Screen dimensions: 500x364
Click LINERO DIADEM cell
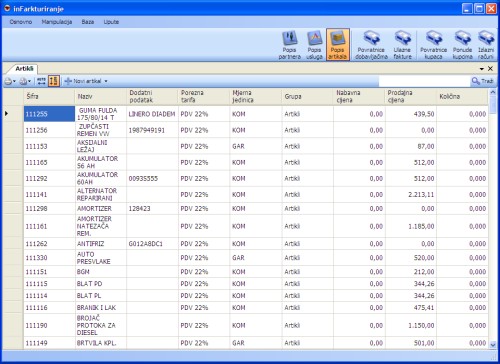coord(152,114)
